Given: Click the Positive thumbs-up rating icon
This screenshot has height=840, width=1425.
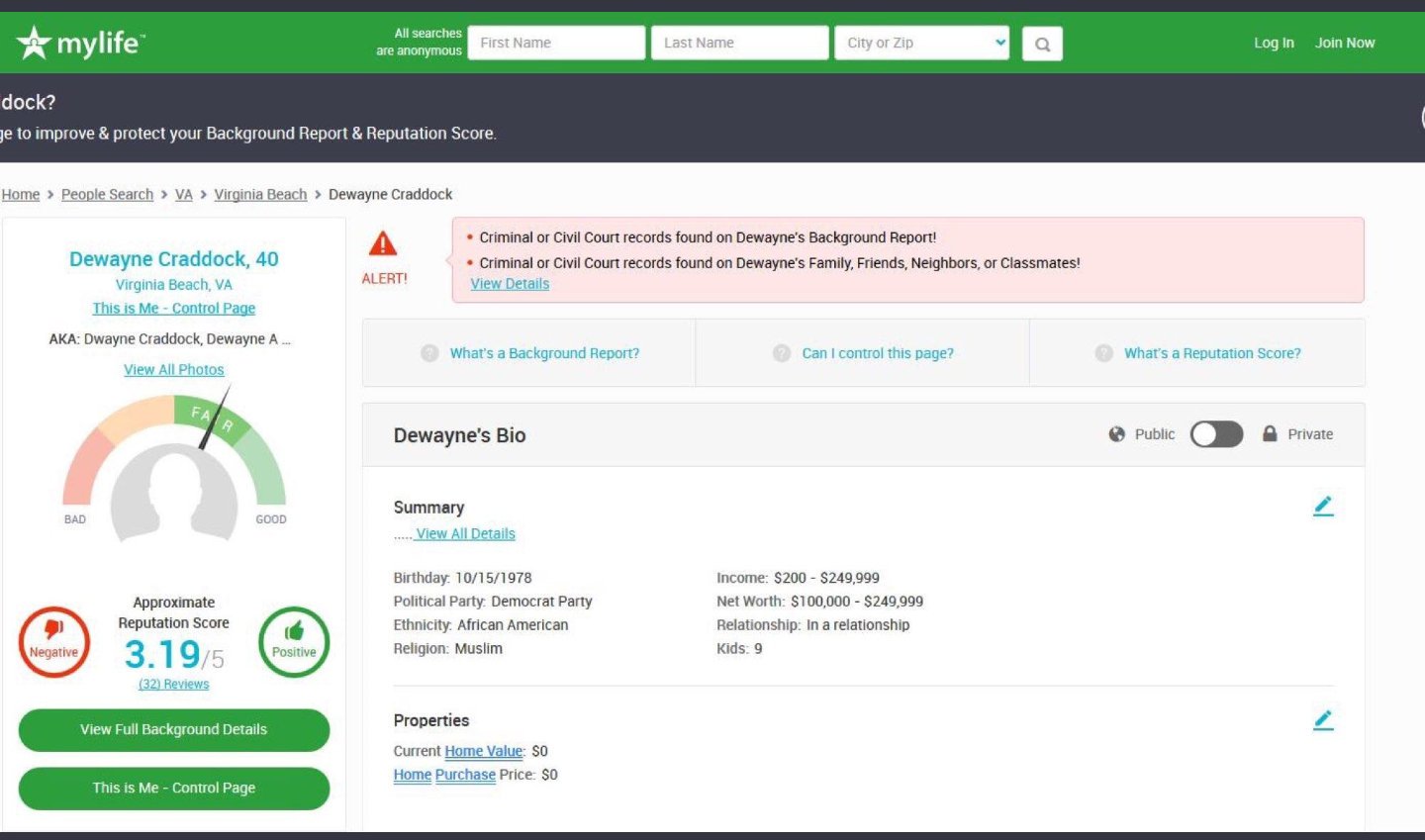Looking at the screenshot, I should click(x=294, y=642).
